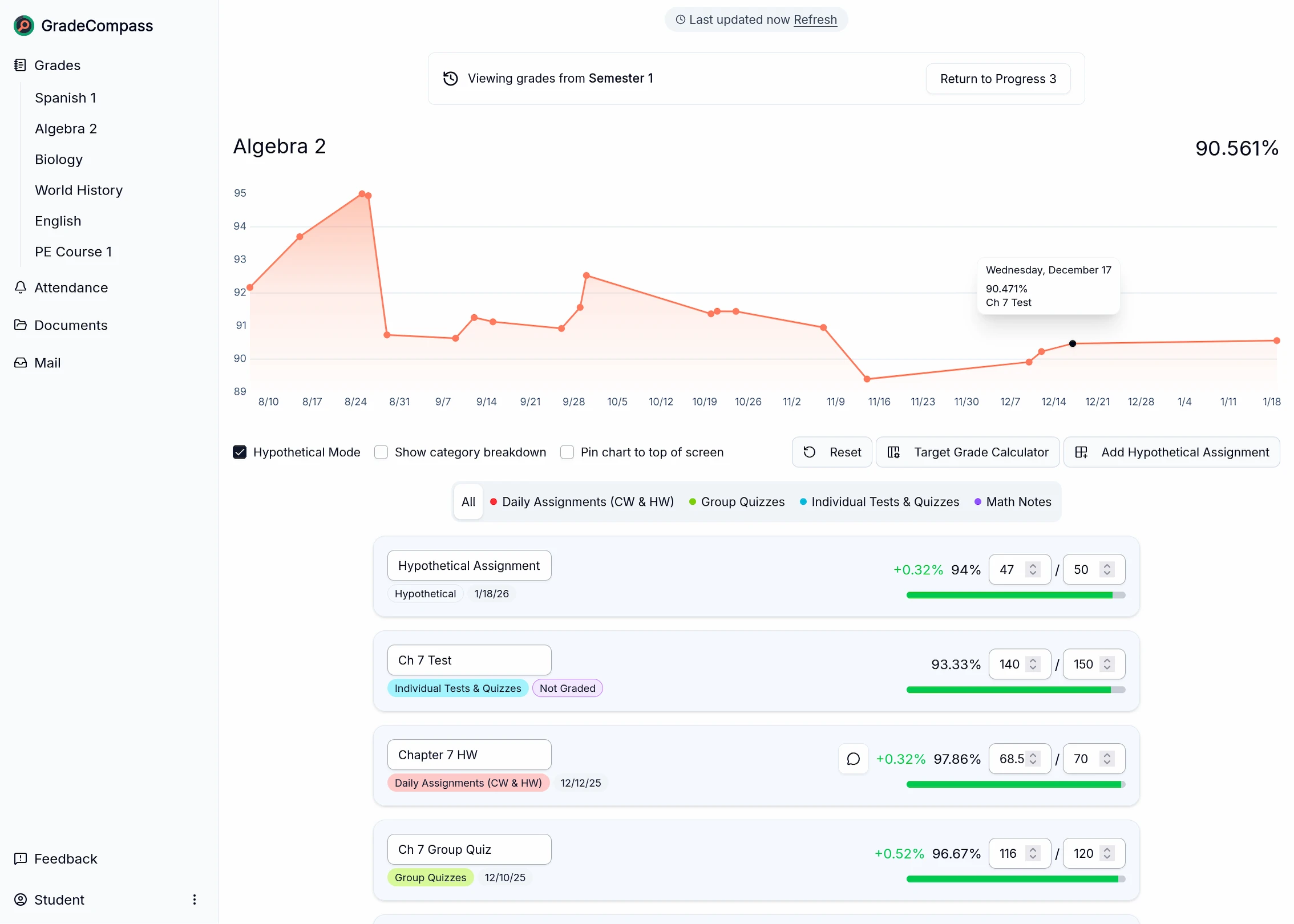Select the Math Notes category tab

pyautogui.click(x=1013, y=501)
